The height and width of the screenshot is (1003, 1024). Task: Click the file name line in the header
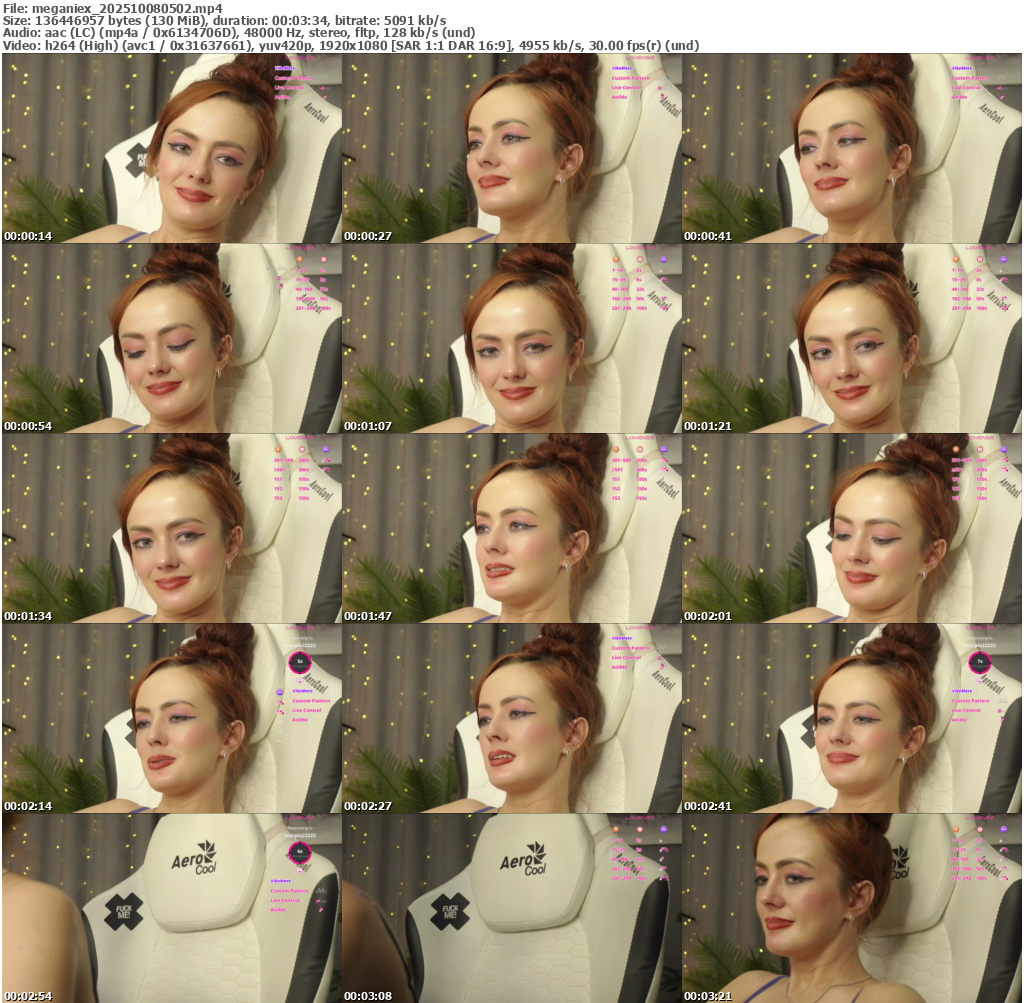pyautogui.click(x=112, y=7)
